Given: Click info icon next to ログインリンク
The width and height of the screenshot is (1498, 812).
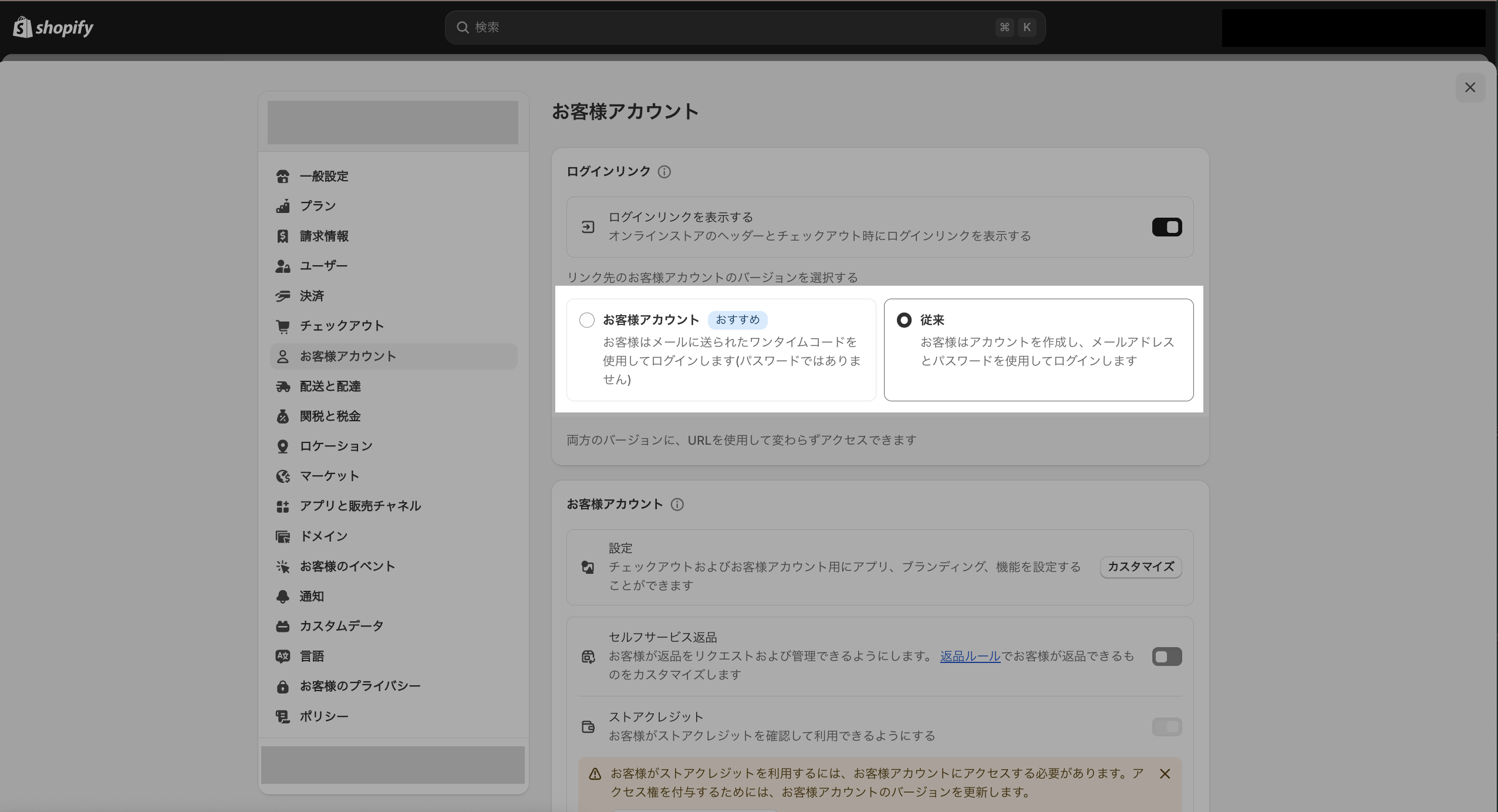Looking at the screenshot, I should pyautogui.click(x=664, y=172).
